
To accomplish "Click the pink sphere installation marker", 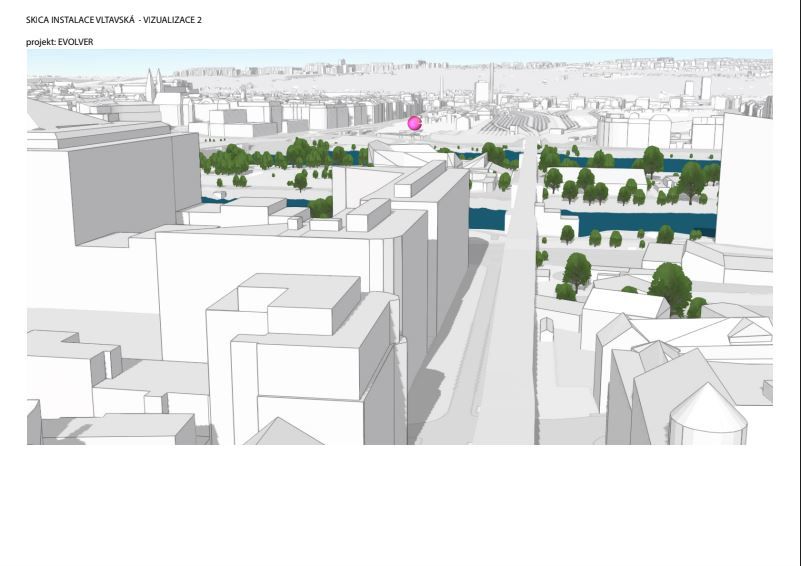I will (415, 123).
